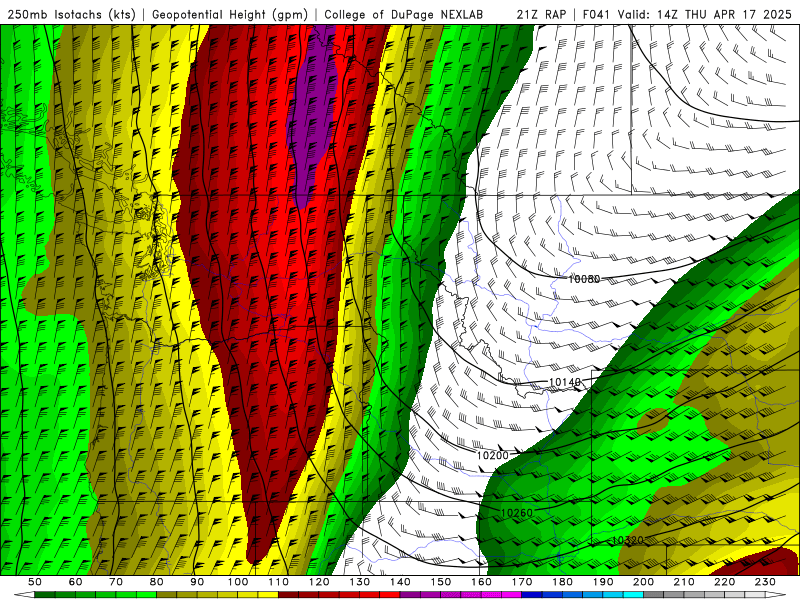Viewport: 800px width, 600px height.
Task: Click the 100 value on the color scale
Action: [x=238, y=582]
